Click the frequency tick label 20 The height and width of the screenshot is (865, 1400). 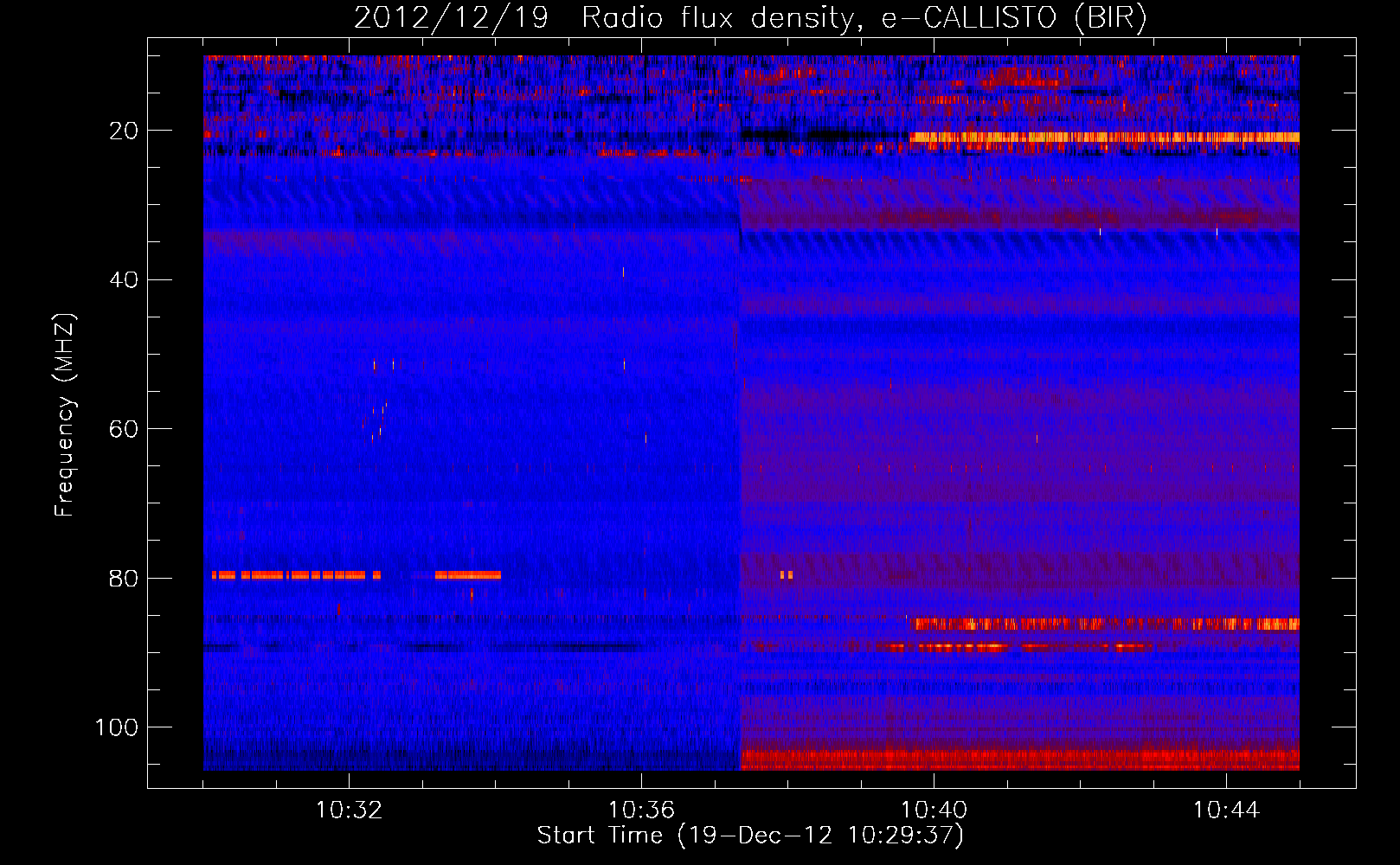pyautogui.click(x=124, y=131)
